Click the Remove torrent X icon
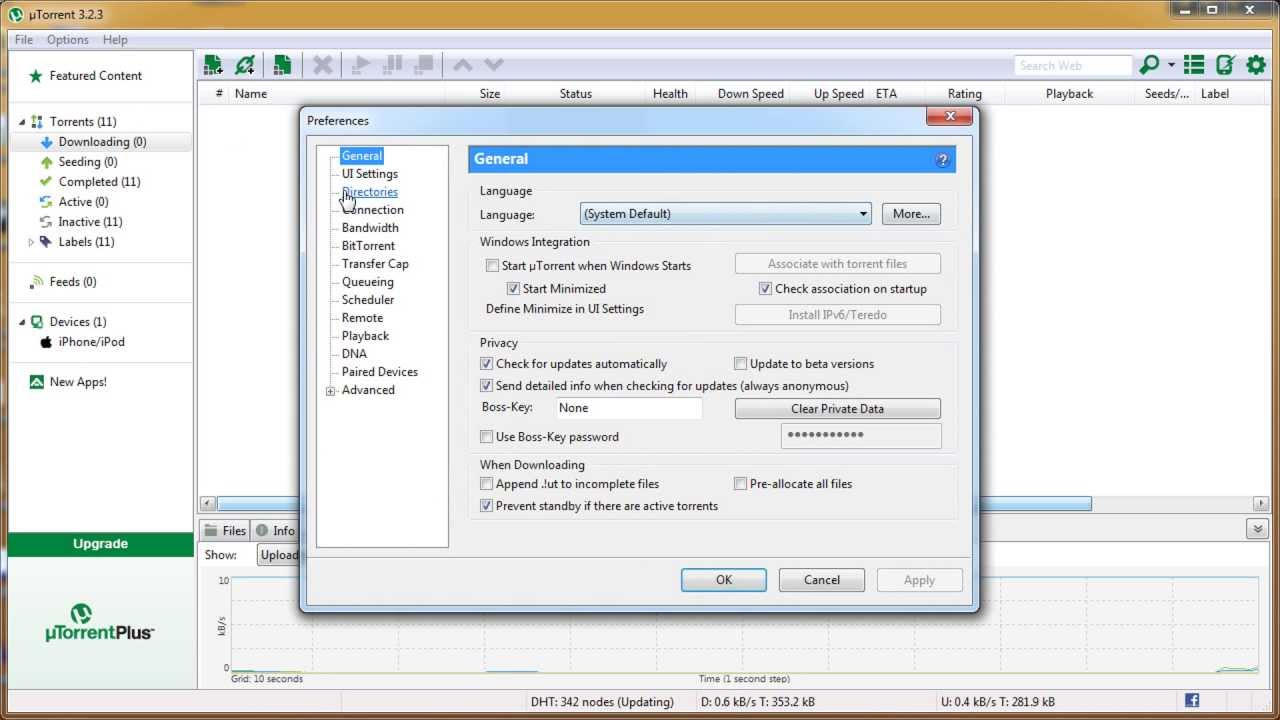The image size is (1280, 720). coord(322,65)
